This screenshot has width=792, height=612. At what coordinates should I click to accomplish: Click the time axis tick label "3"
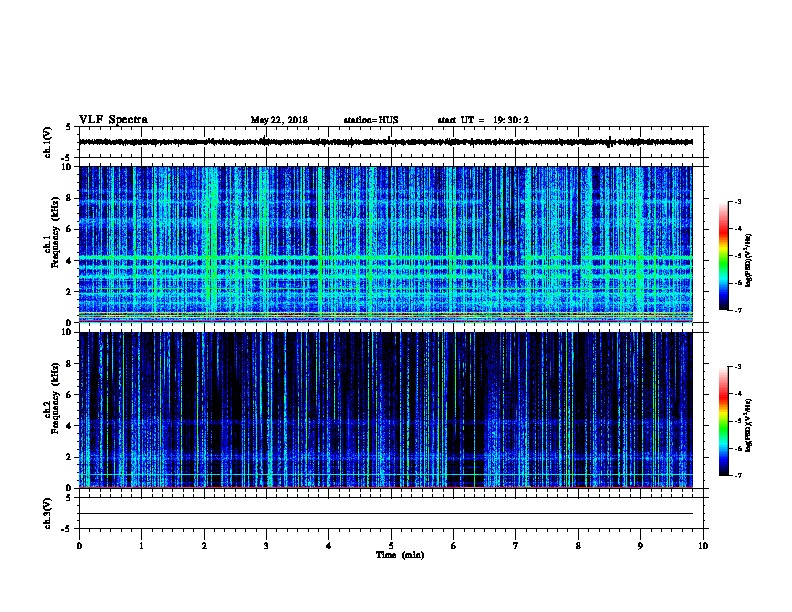[x=266, y=546]
